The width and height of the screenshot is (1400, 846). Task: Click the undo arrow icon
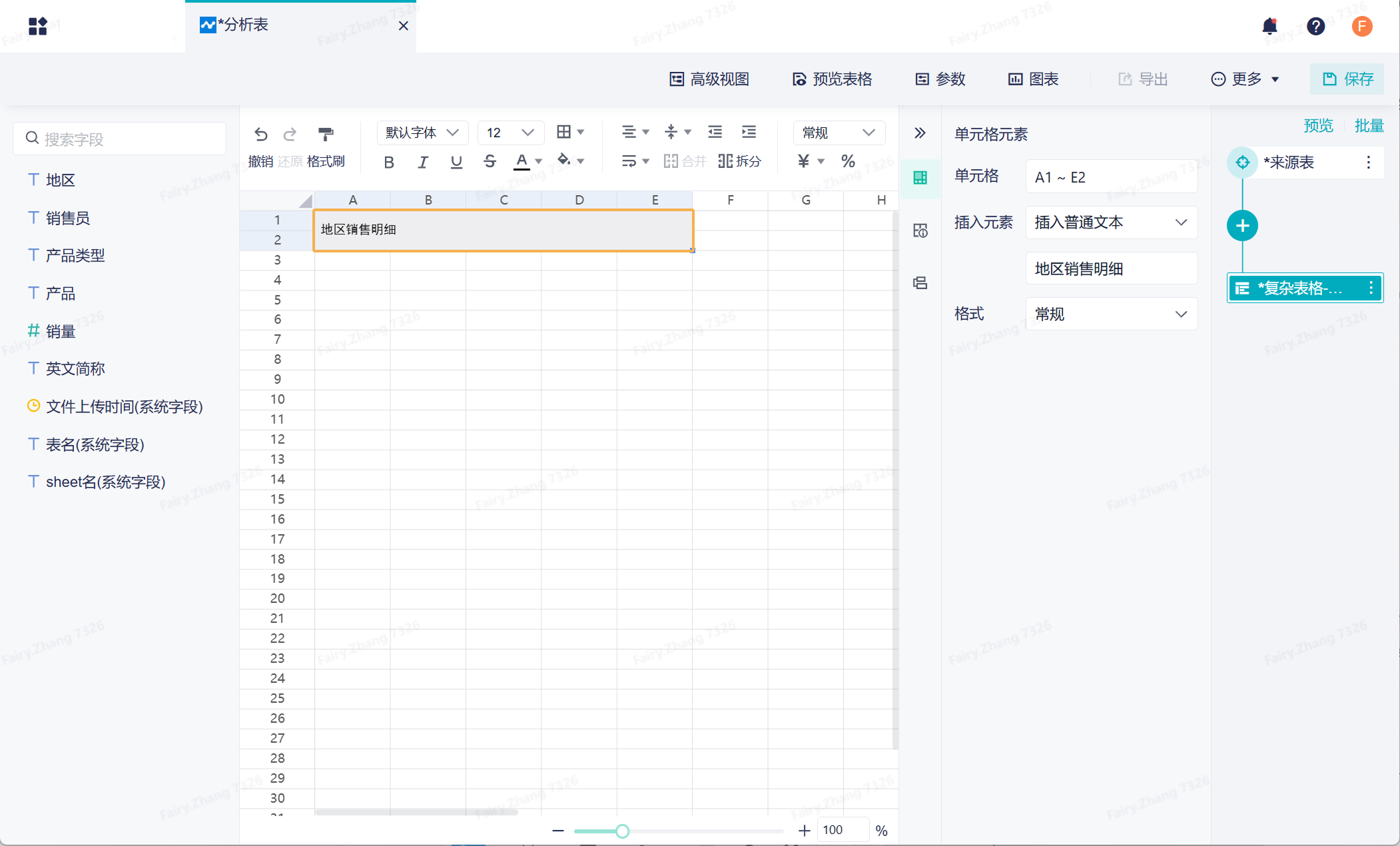(x=260, y=134)
